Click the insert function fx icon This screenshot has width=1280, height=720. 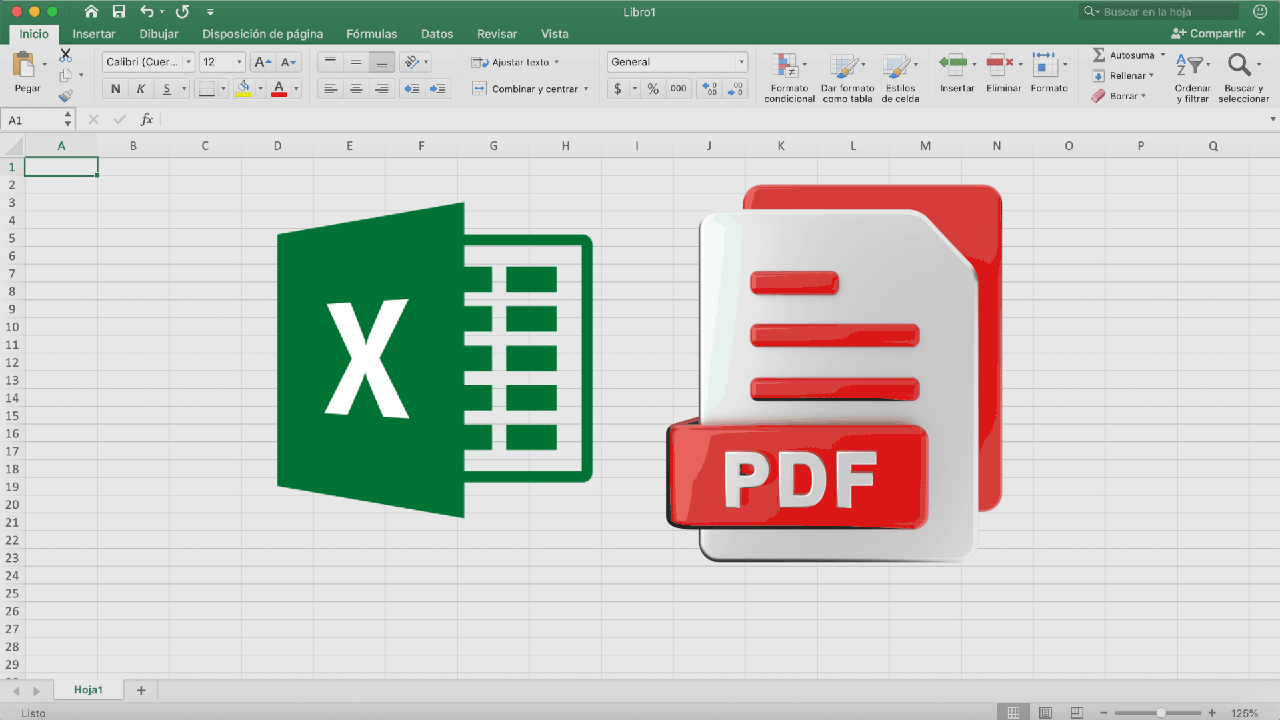pyautogui.click(x=146, y=119)
